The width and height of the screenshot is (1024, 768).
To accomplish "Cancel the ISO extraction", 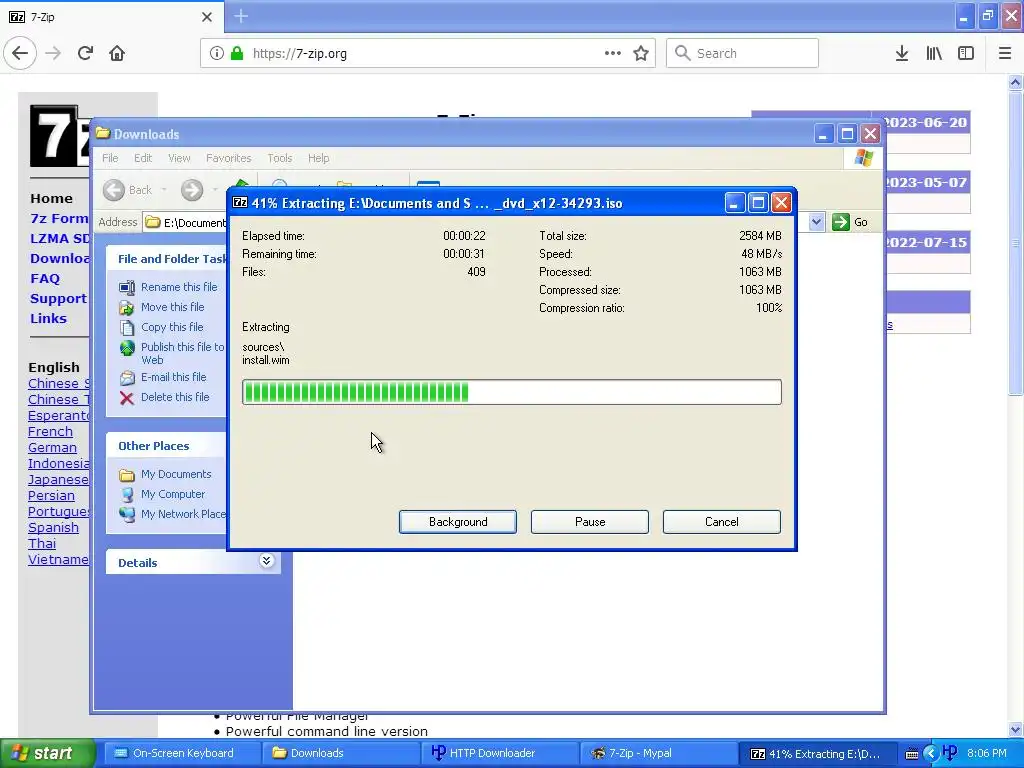I will pyautogui.click(x=722, y=522).
